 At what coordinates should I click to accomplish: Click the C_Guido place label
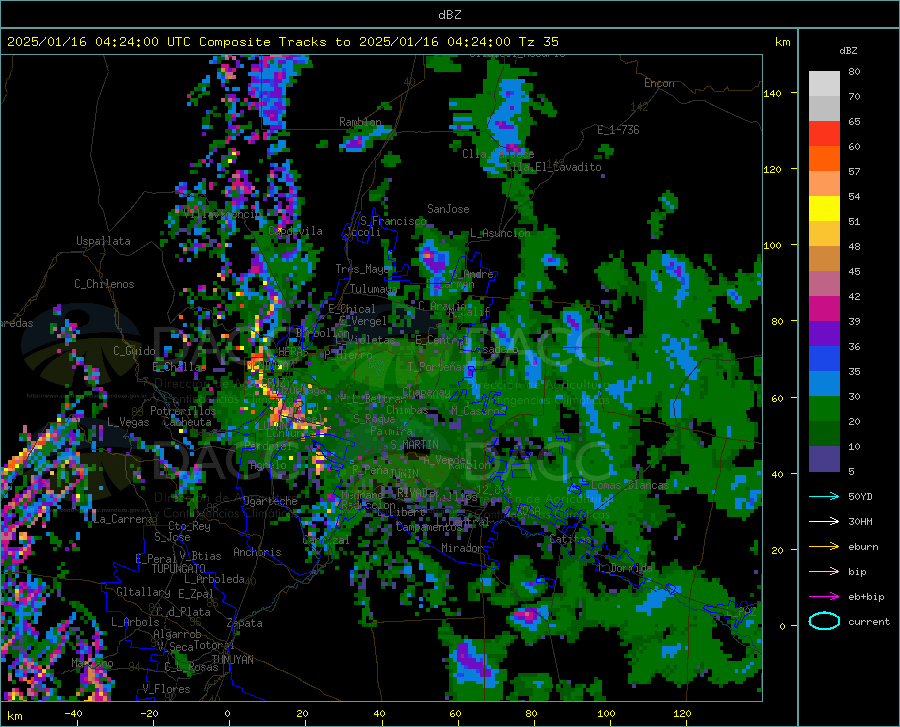coord(134,351)
